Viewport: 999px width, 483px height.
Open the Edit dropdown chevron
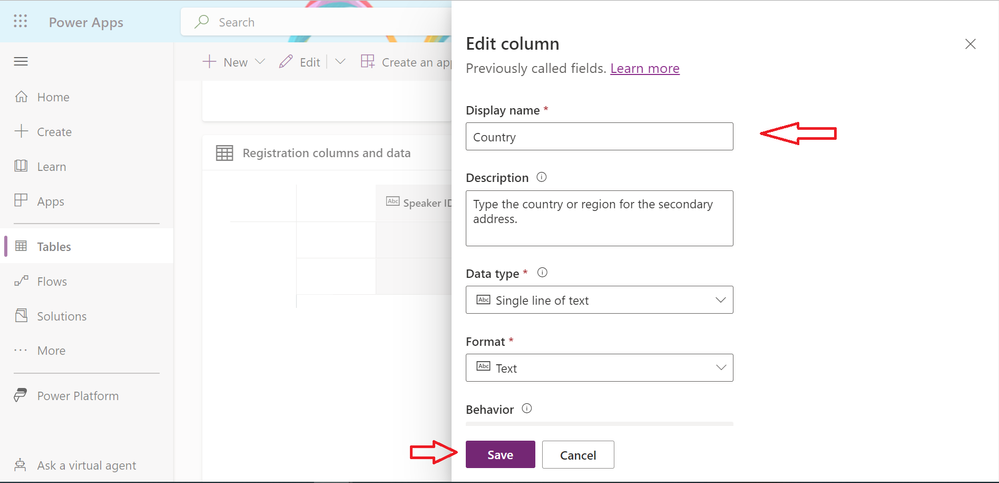[340, 62]
